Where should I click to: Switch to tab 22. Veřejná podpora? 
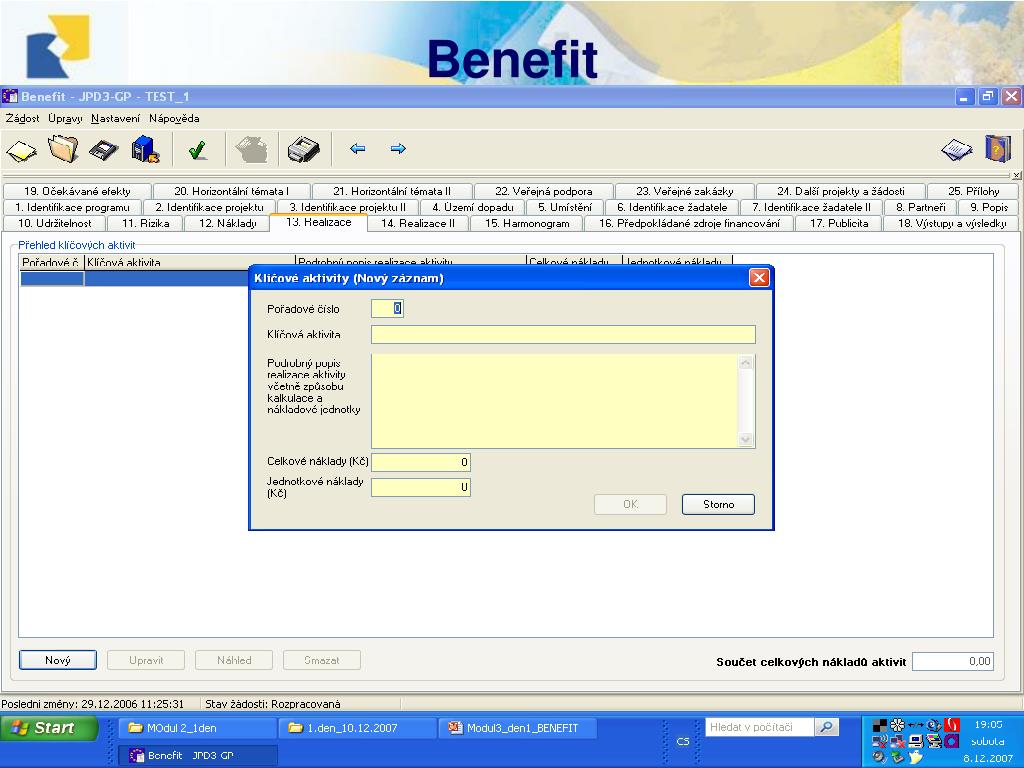543,191
